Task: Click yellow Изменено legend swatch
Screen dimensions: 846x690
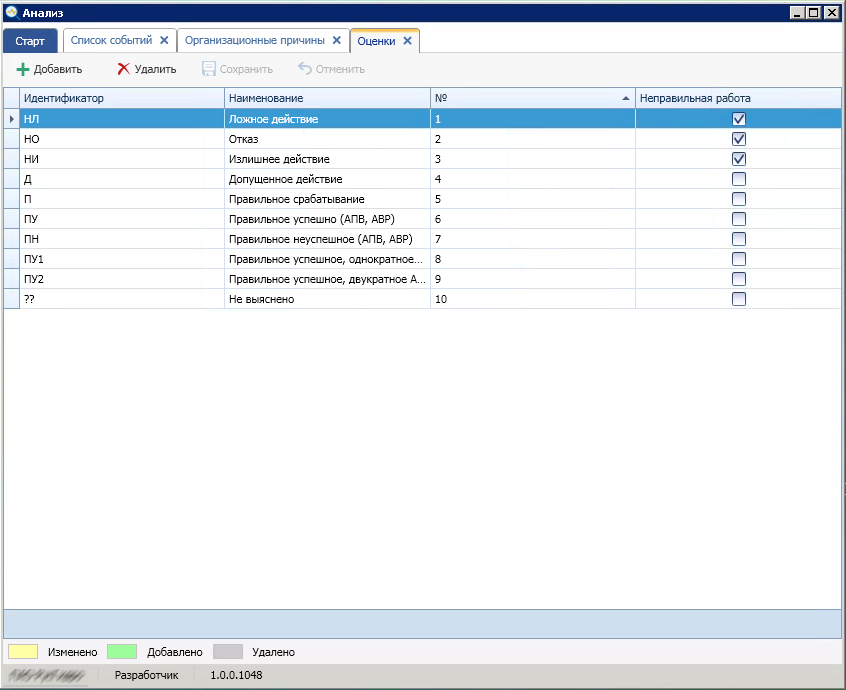Action: (x=23, y=651)
